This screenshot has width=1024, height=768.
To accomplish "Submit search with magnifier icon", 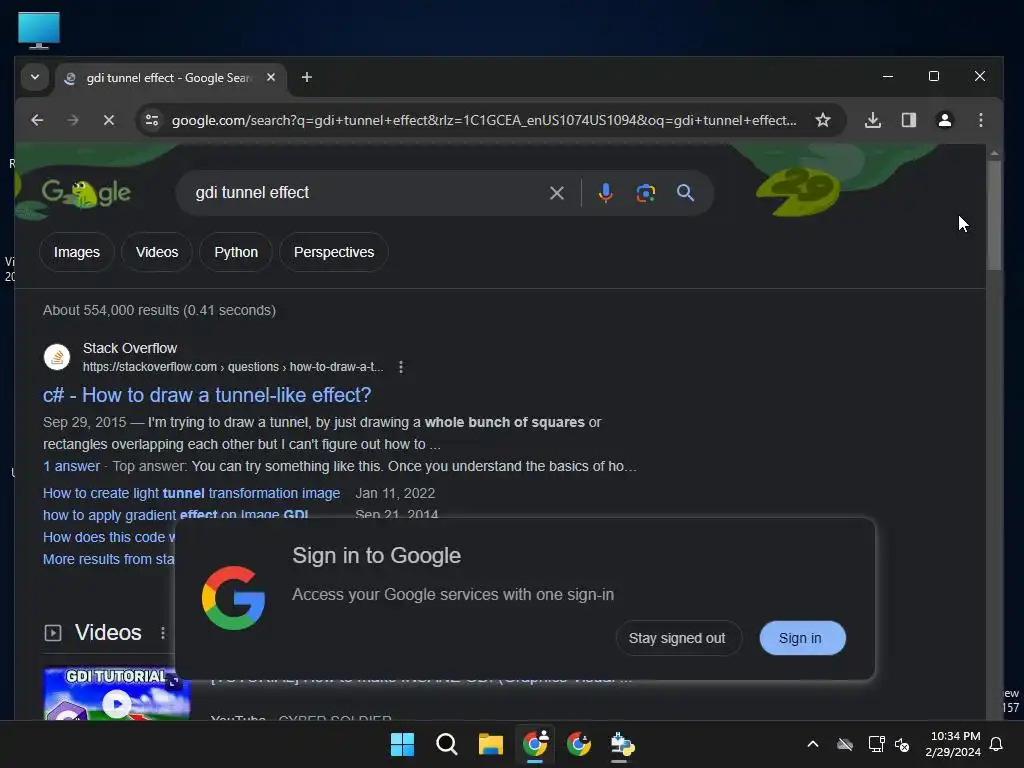I will [x=686, y=193].
